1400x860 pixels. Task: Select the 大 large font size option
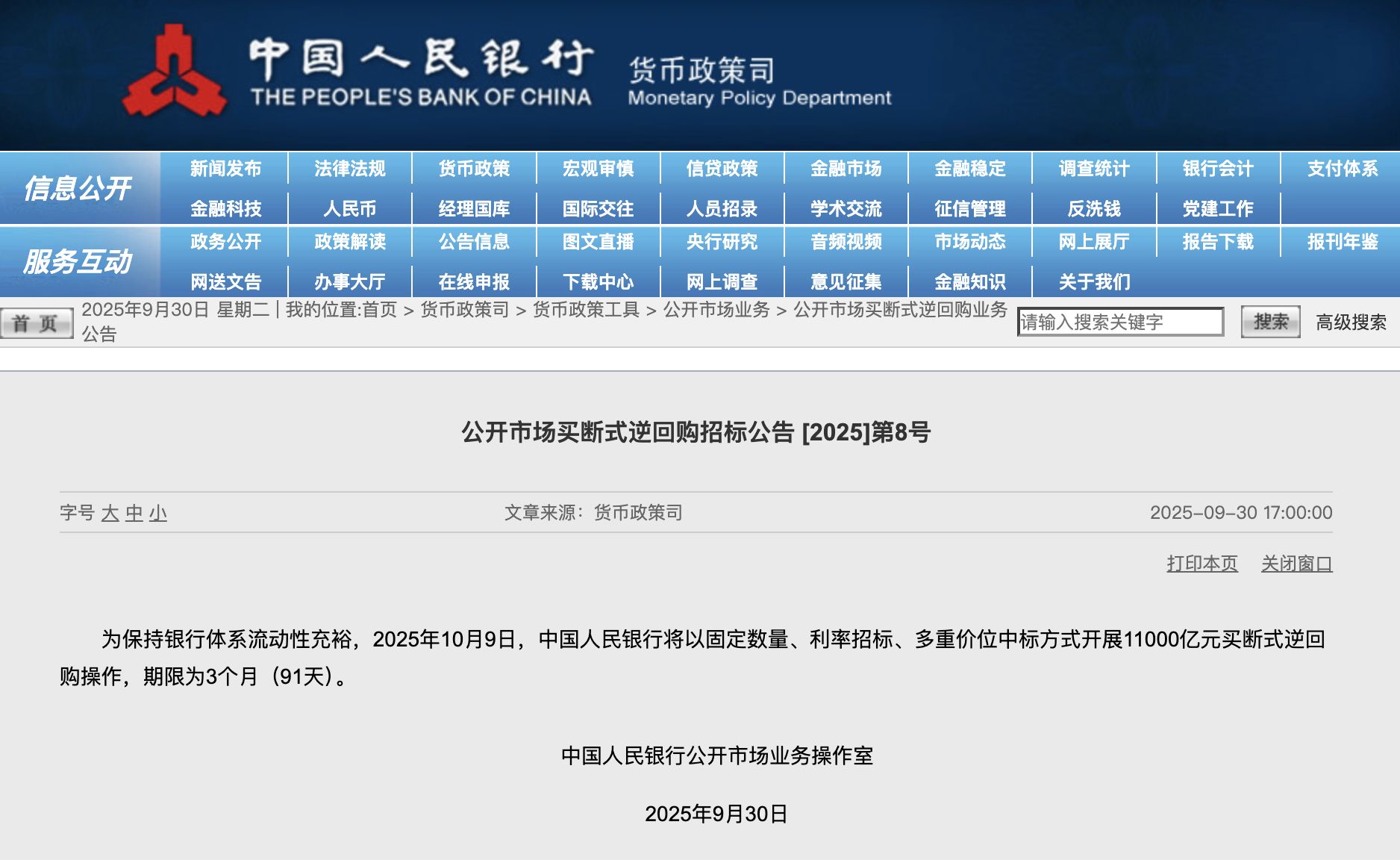coord(110,513)
